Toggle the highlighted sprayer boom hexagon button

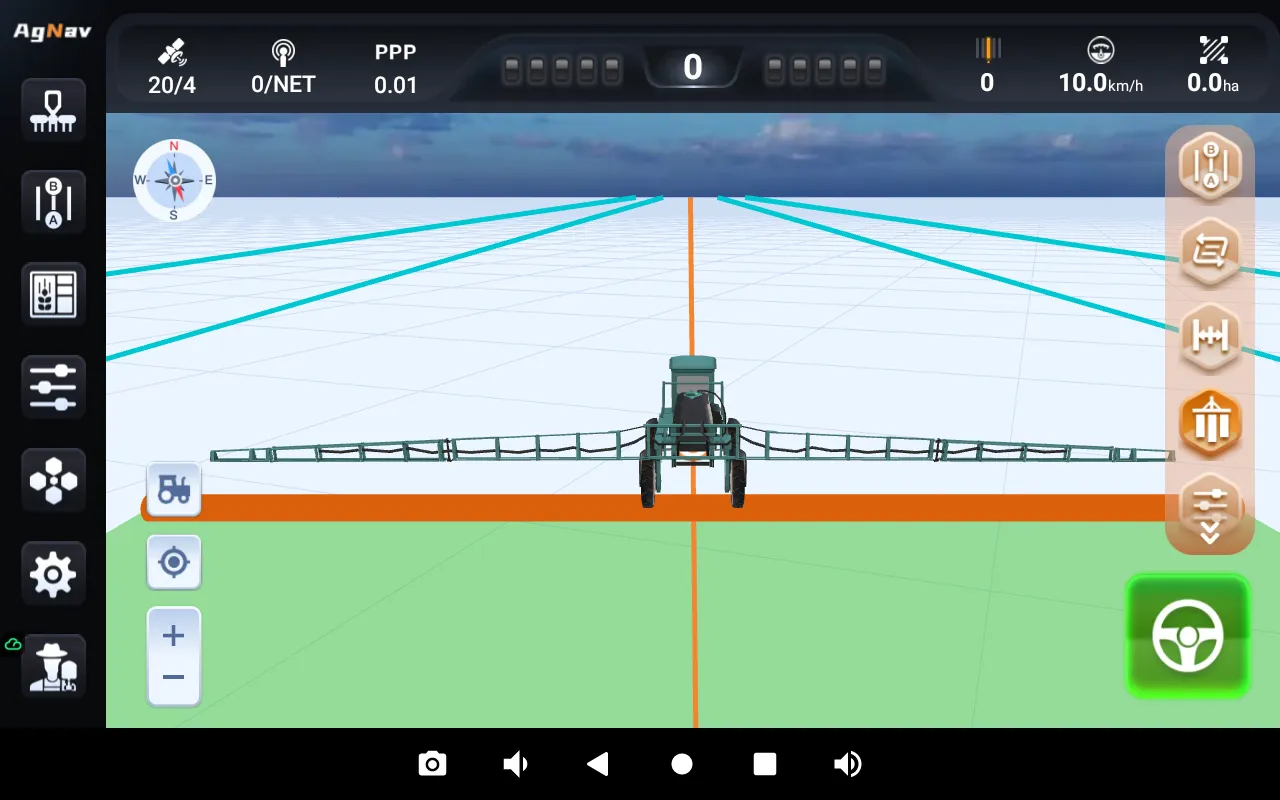click(x=1210, y=422)
